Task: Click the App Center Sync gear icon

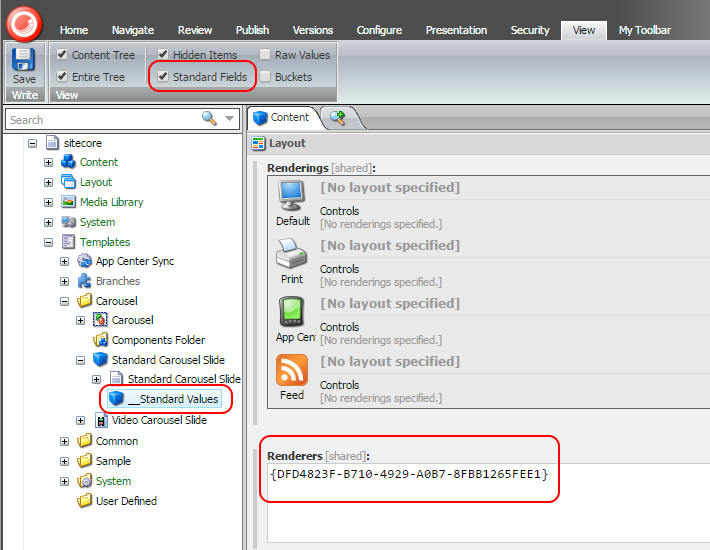Action: tap(84, 261)
